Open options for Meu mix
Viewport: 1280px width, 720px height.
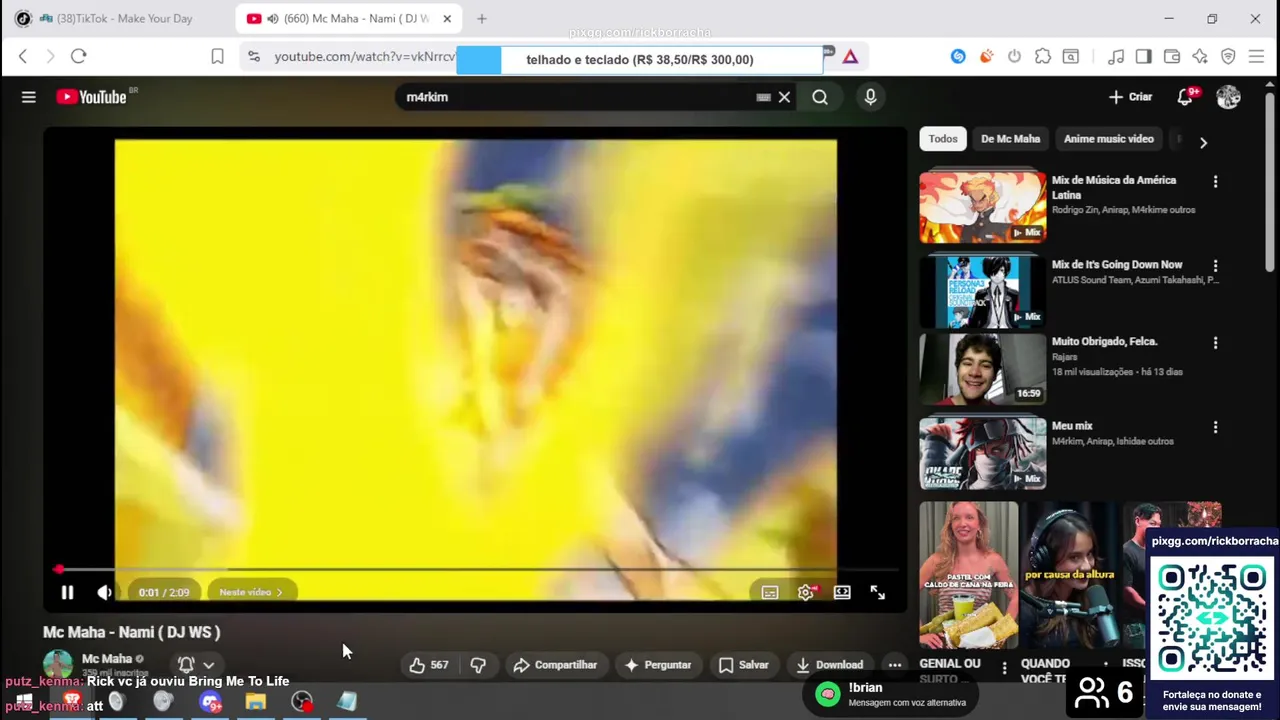pyautogui.click(x=1215, y=427)
